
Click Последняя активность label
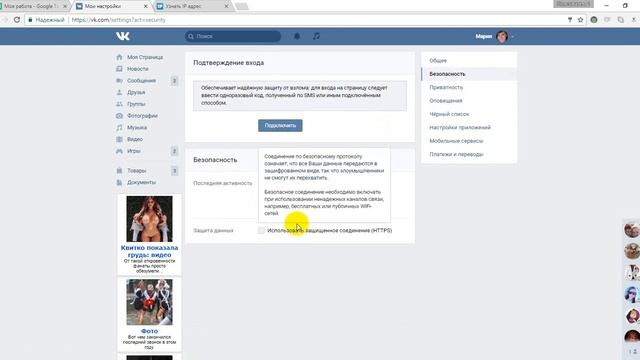pos(222,183)
